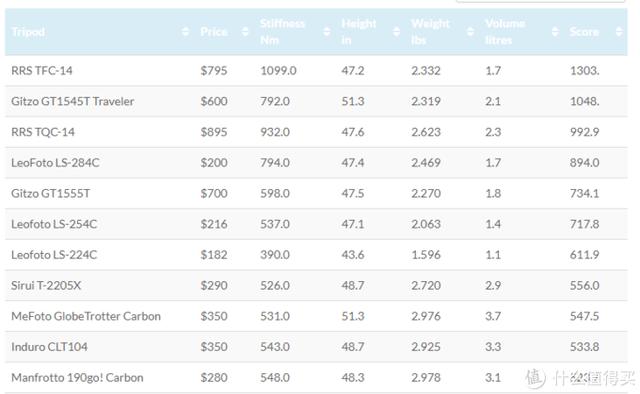Click the $216 price cell
Viewport: 640px width, 394px height.
214,224
